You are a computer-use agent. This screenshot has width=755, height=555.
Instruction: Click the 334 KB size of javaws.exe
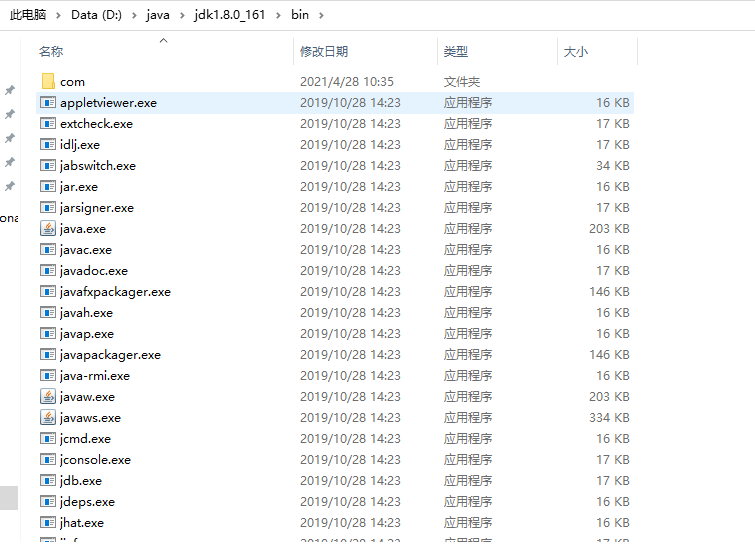click(609, 417)
